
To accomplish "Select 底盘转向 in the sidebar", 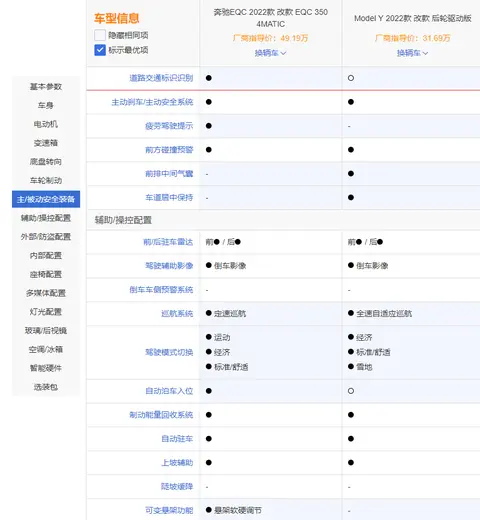I will click(x=46, y=162).
